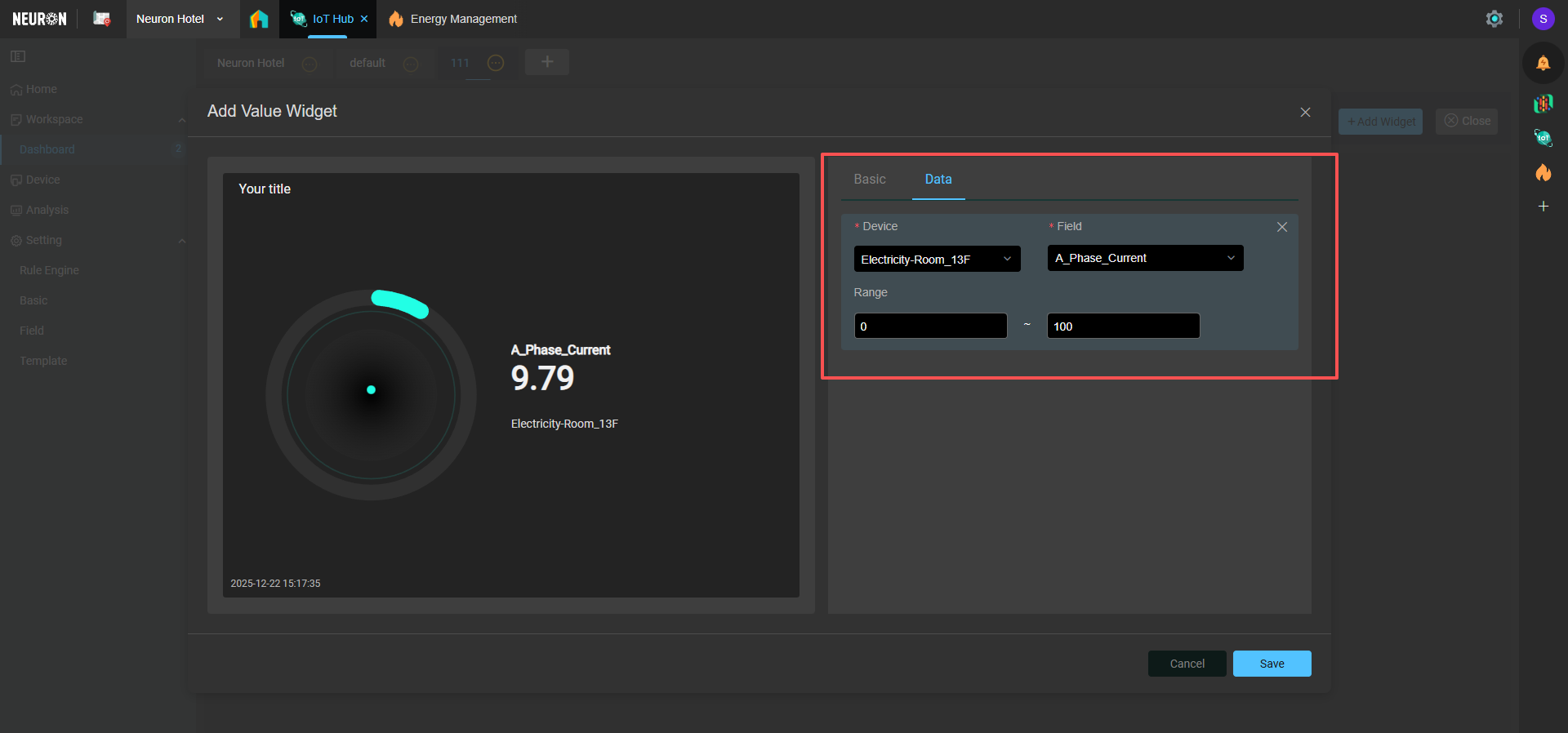The image size is (1568, 733).
Task: Collapse the left sidebar panel icon
Action: pyautogui.click(x=18, y=56)
